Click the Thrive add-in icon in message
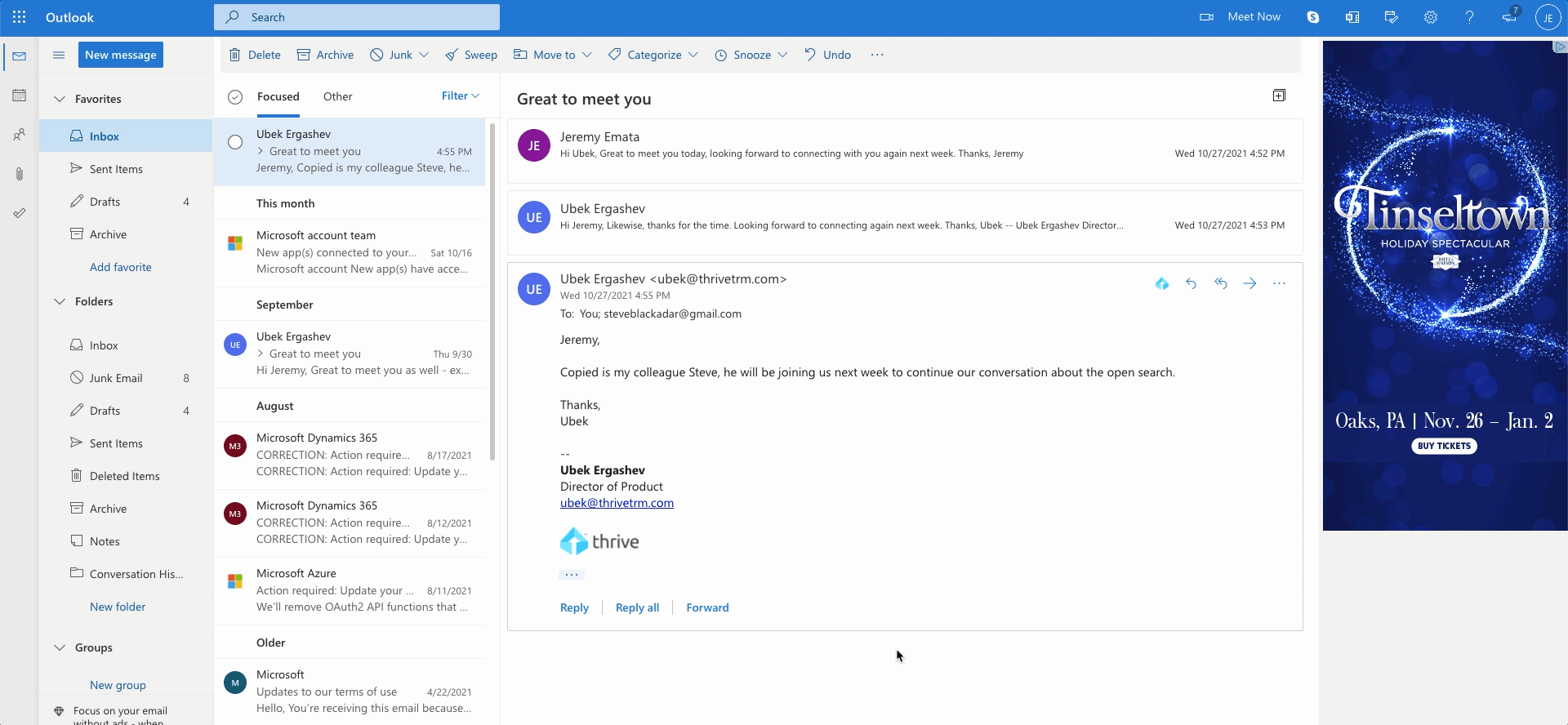 [x=1161, y=283]
